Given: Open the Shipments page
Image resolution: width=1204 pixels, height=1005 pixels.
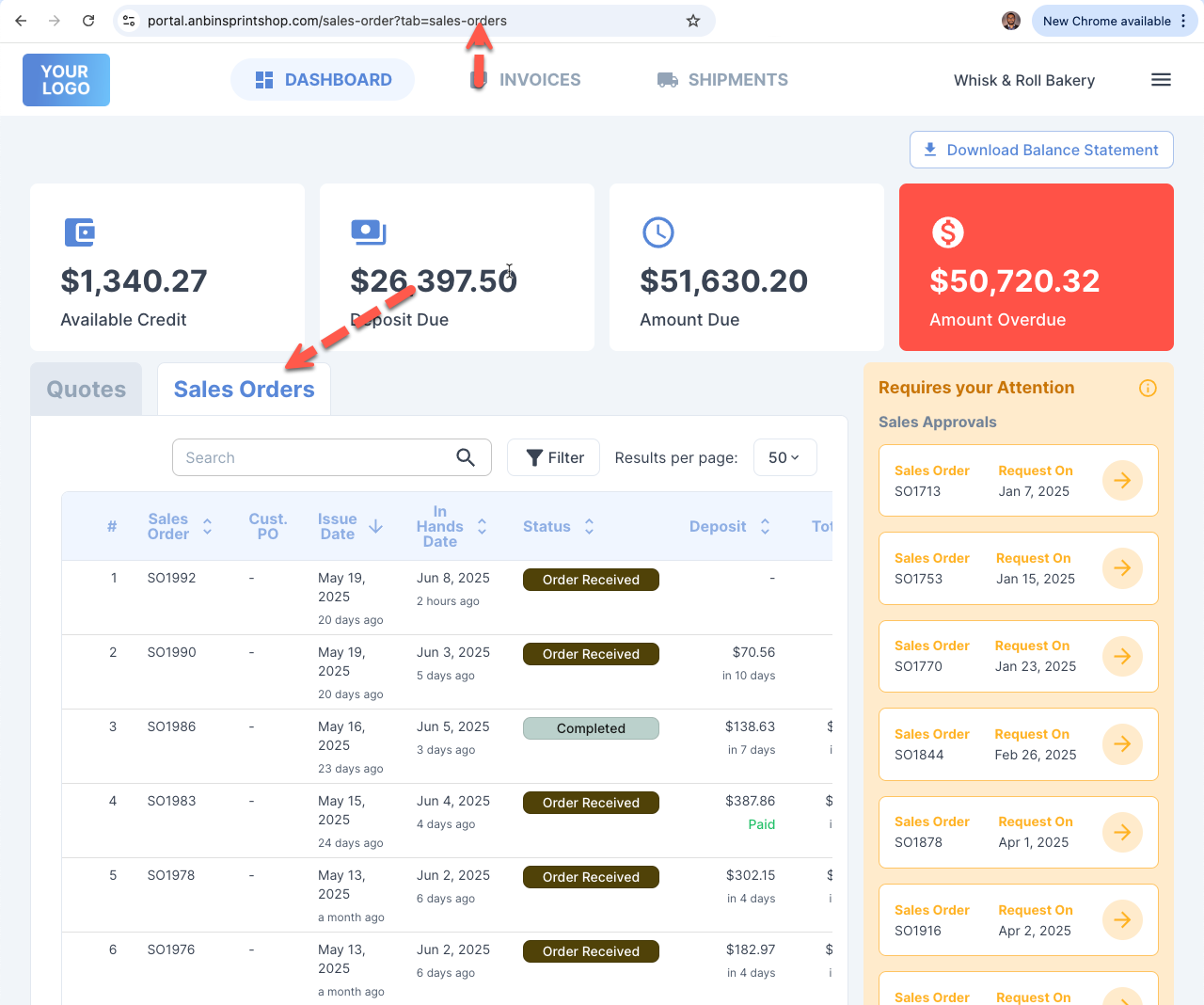Looking at the screenshot, I should point(722,80).
